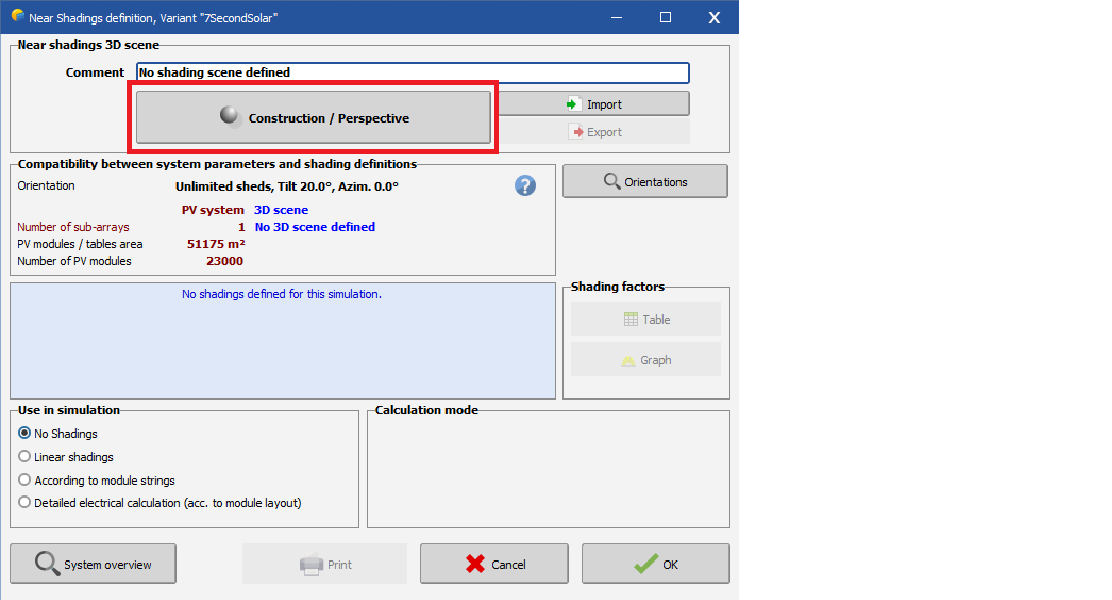Show the shading factors Graph
This screenshot has height=600, width=1112.
point(646,360)
